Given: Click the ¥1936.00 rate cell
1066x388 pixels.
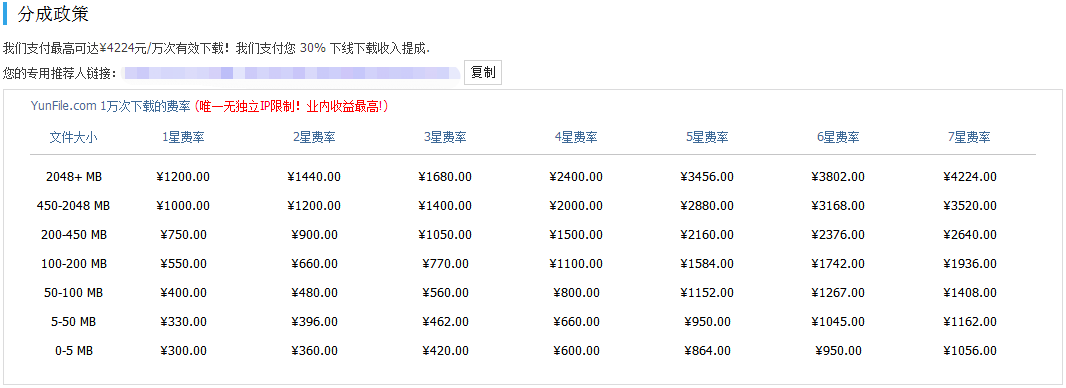Looking at the screenshot, I should pyautogui.click(x=969, y=264).
